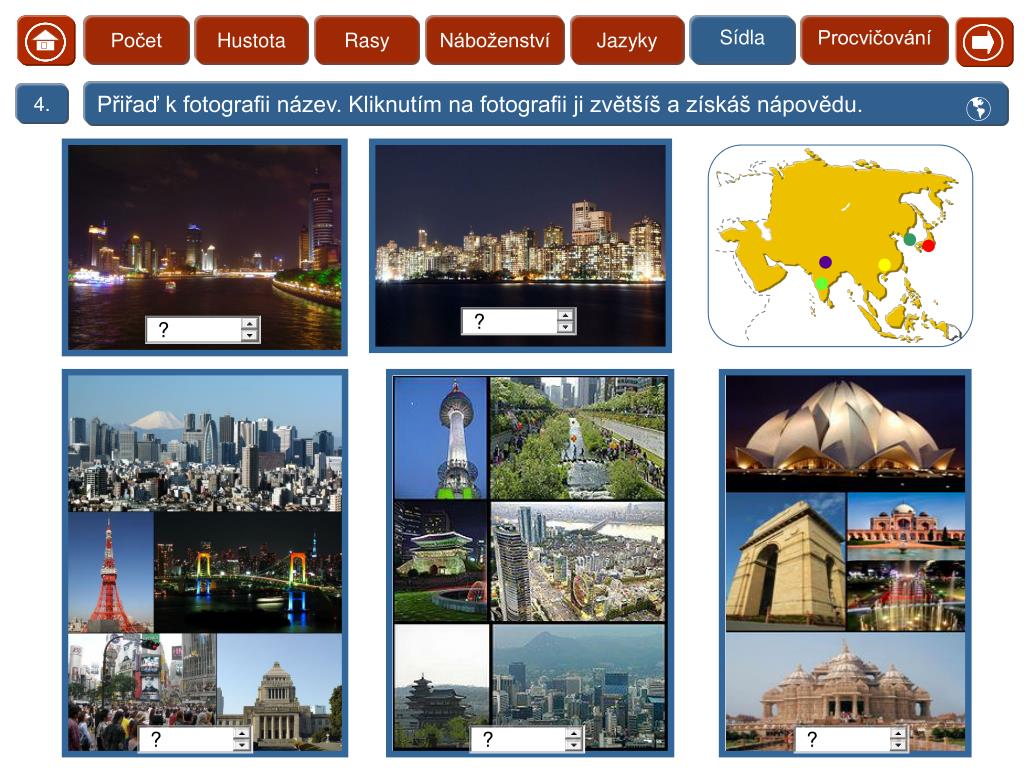Click the light green dot on the map
Image resolution: width=1024 pixels, height=768 pixels.
pyautogui.click(x=822, y=283)
